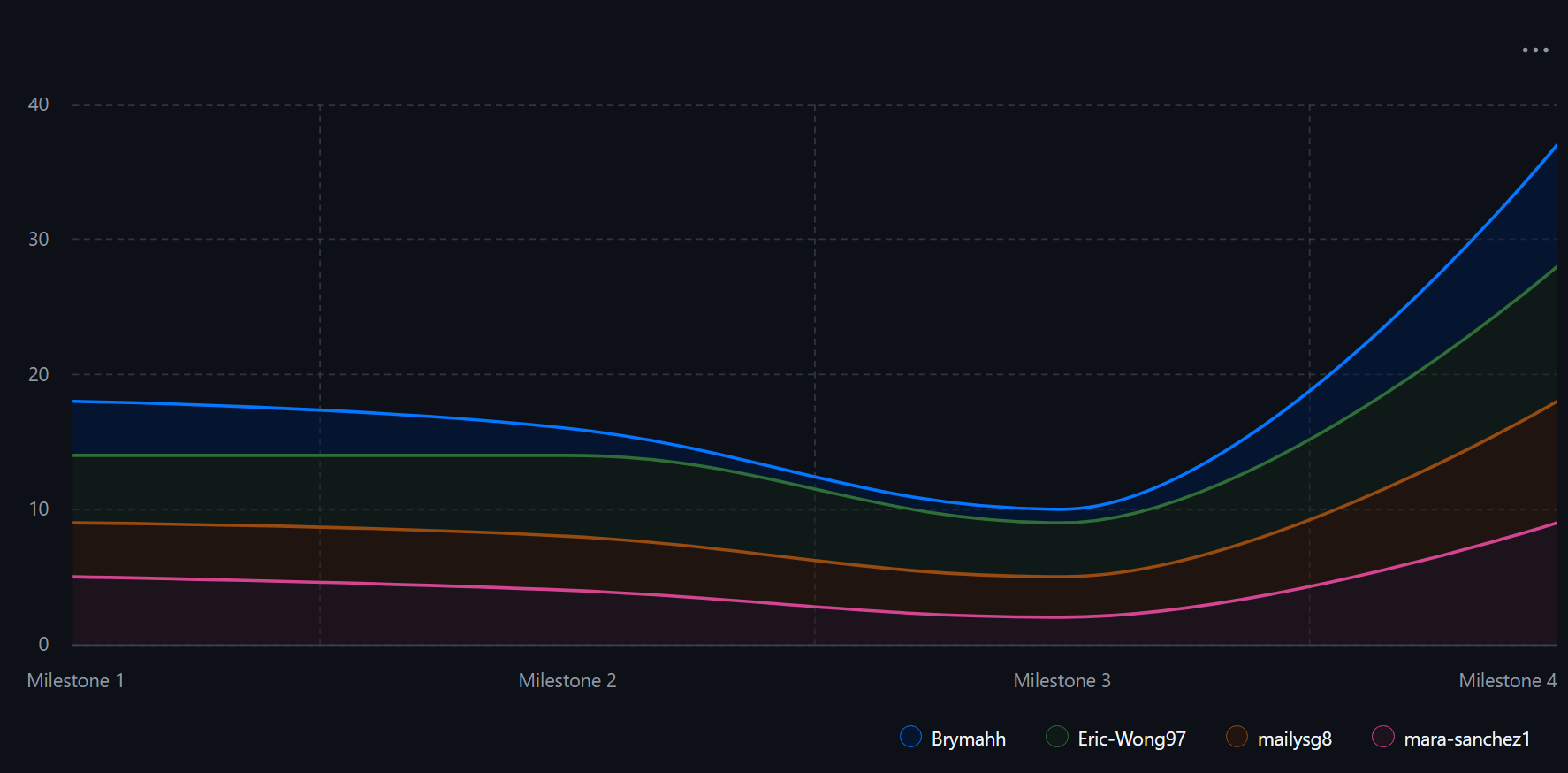Select the Milestone 2 x-axis label
1568x773 pixels.
click(x=567, y=680)
